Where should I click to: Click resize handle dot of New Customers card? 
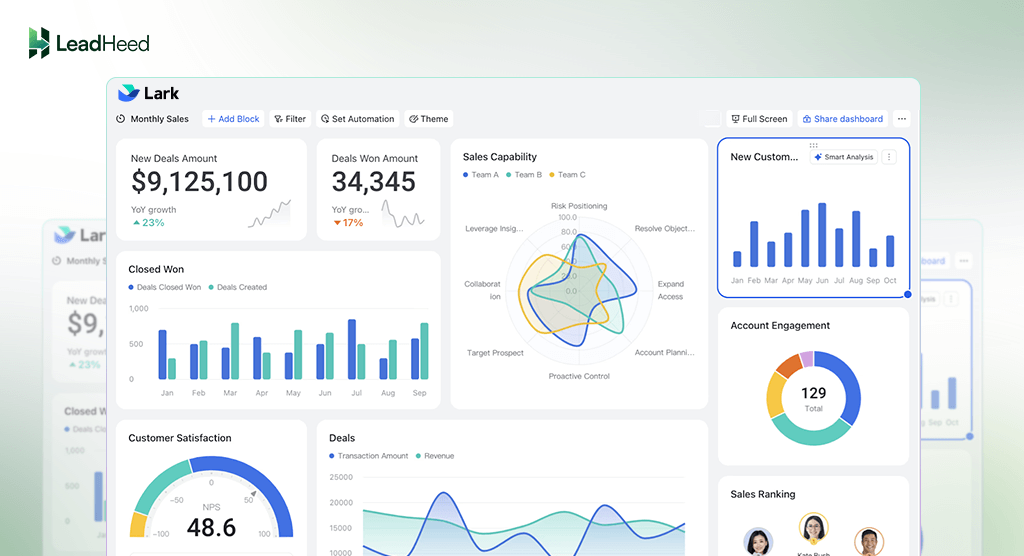[x=908, y=295]
